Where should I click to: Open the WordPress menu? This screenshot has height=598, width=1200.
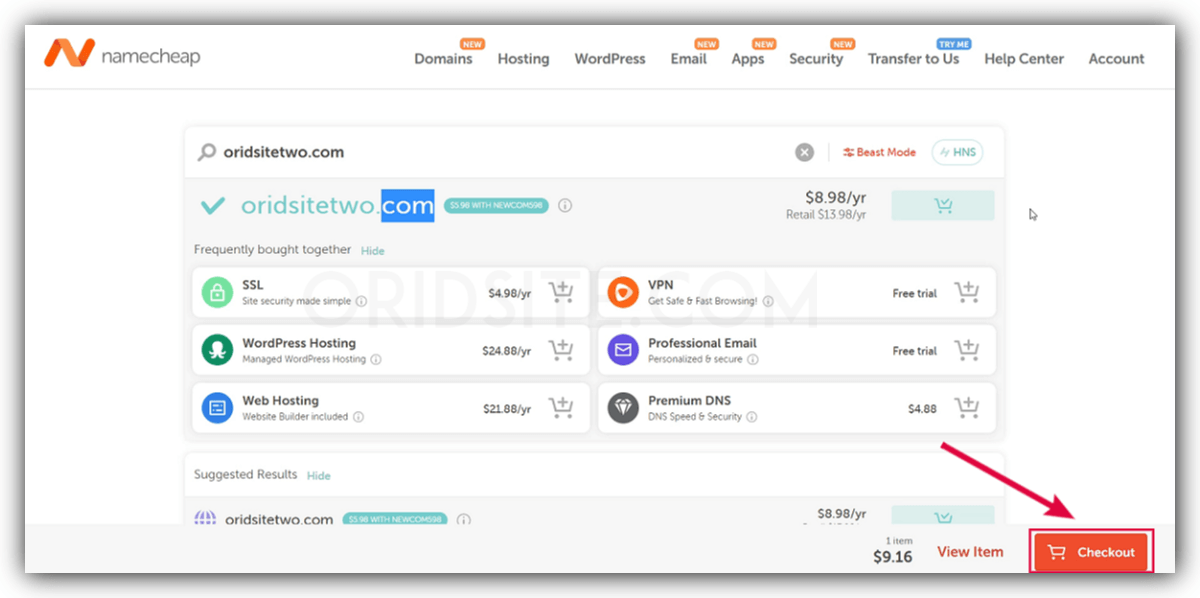click(610, 58)
